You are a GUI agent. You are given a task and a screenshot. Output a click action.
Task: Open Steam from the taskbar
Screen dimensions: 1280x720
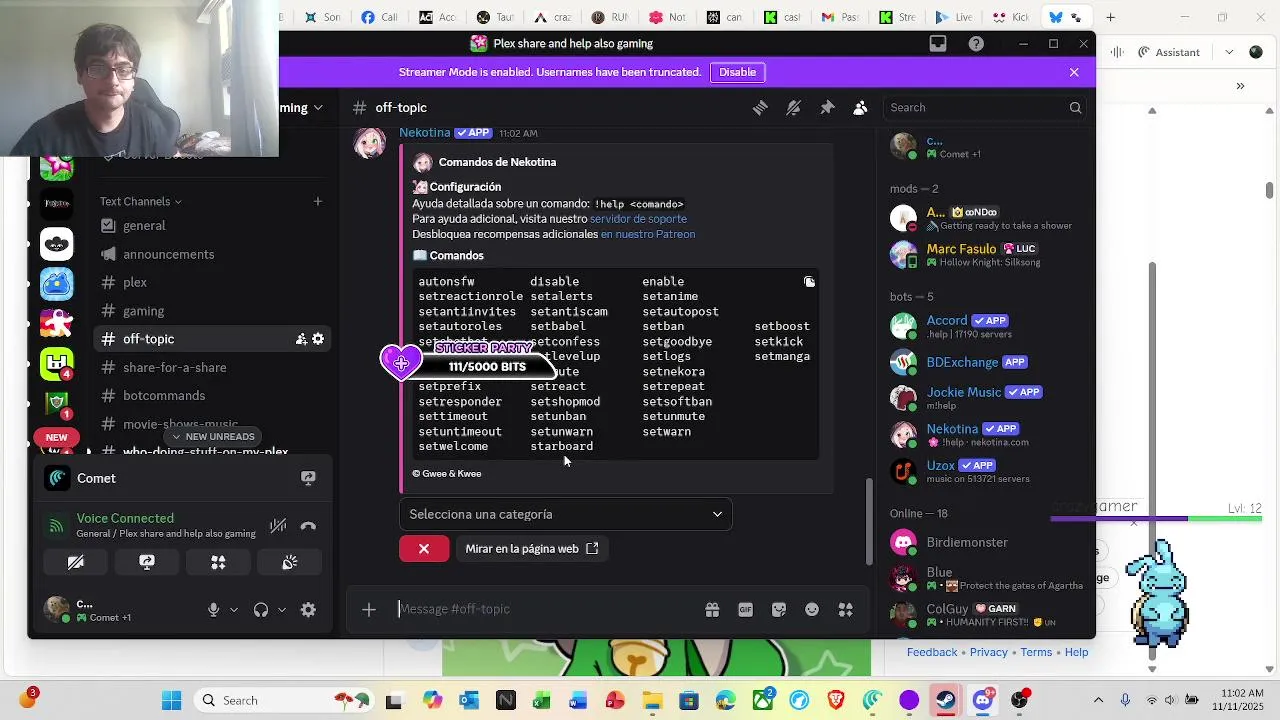945,700
